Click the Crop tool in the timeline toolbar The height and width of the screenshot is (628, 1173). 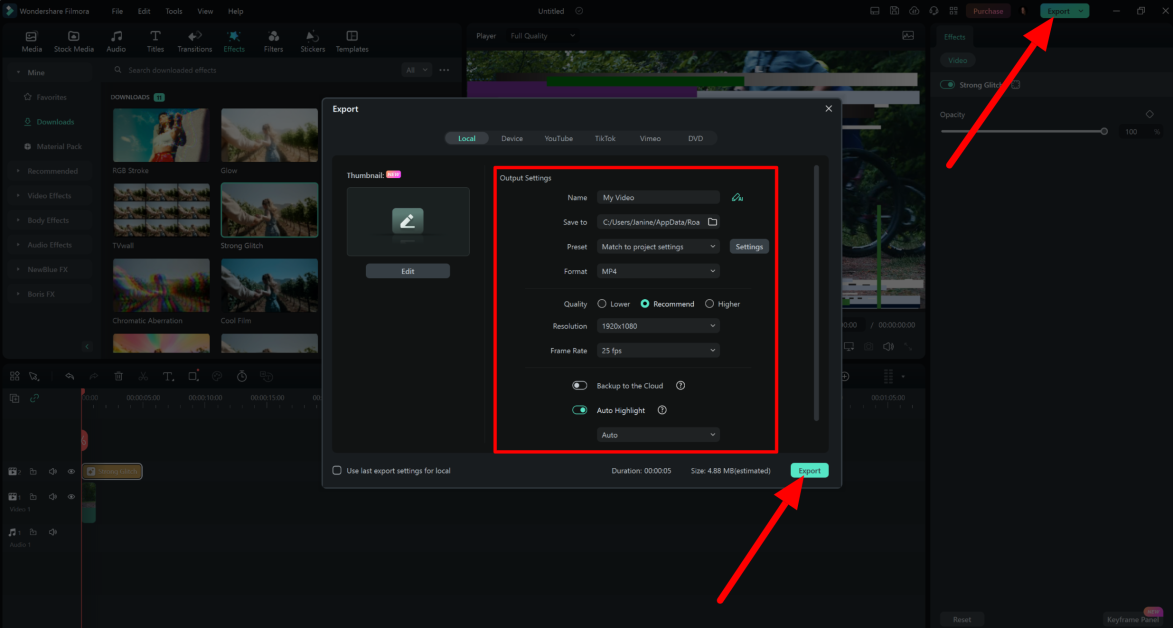193,376
